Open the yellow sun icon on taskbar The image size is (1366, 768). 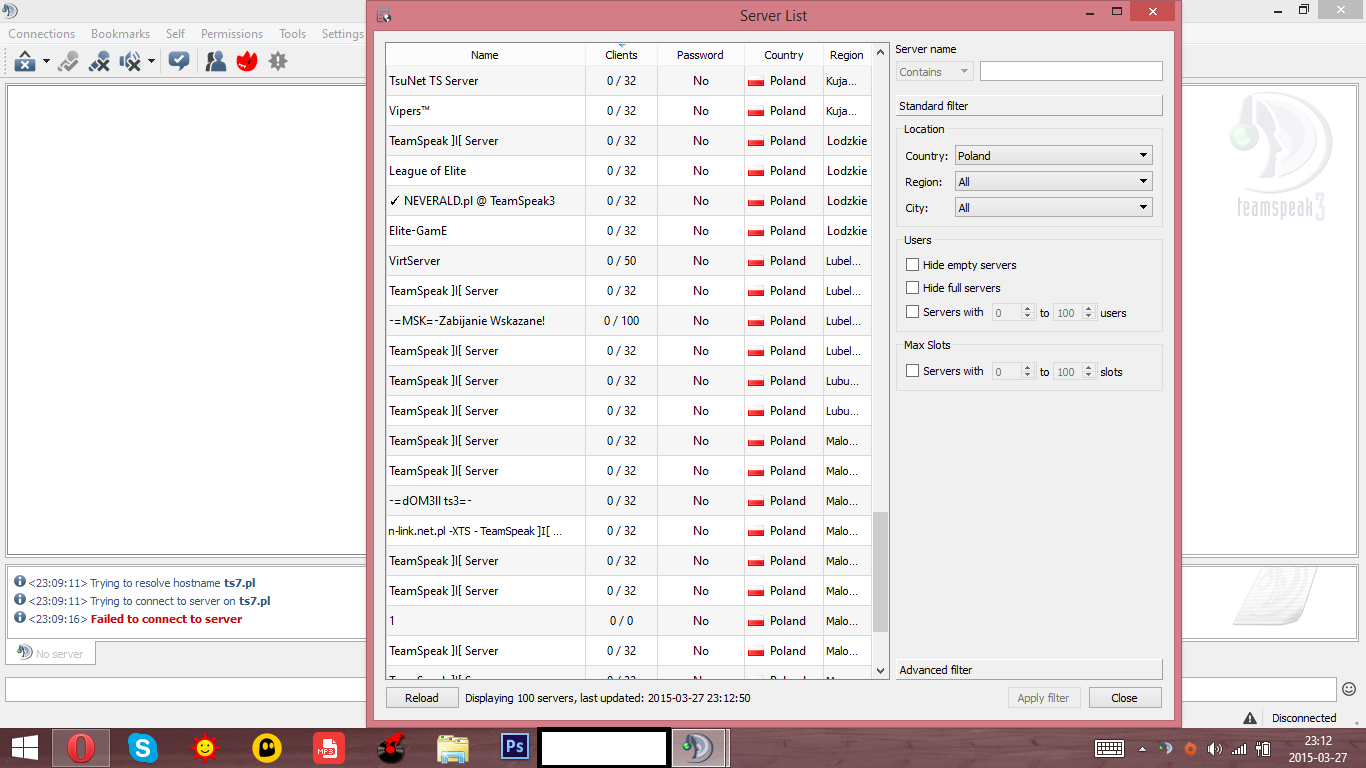click(x=205, y=747)
